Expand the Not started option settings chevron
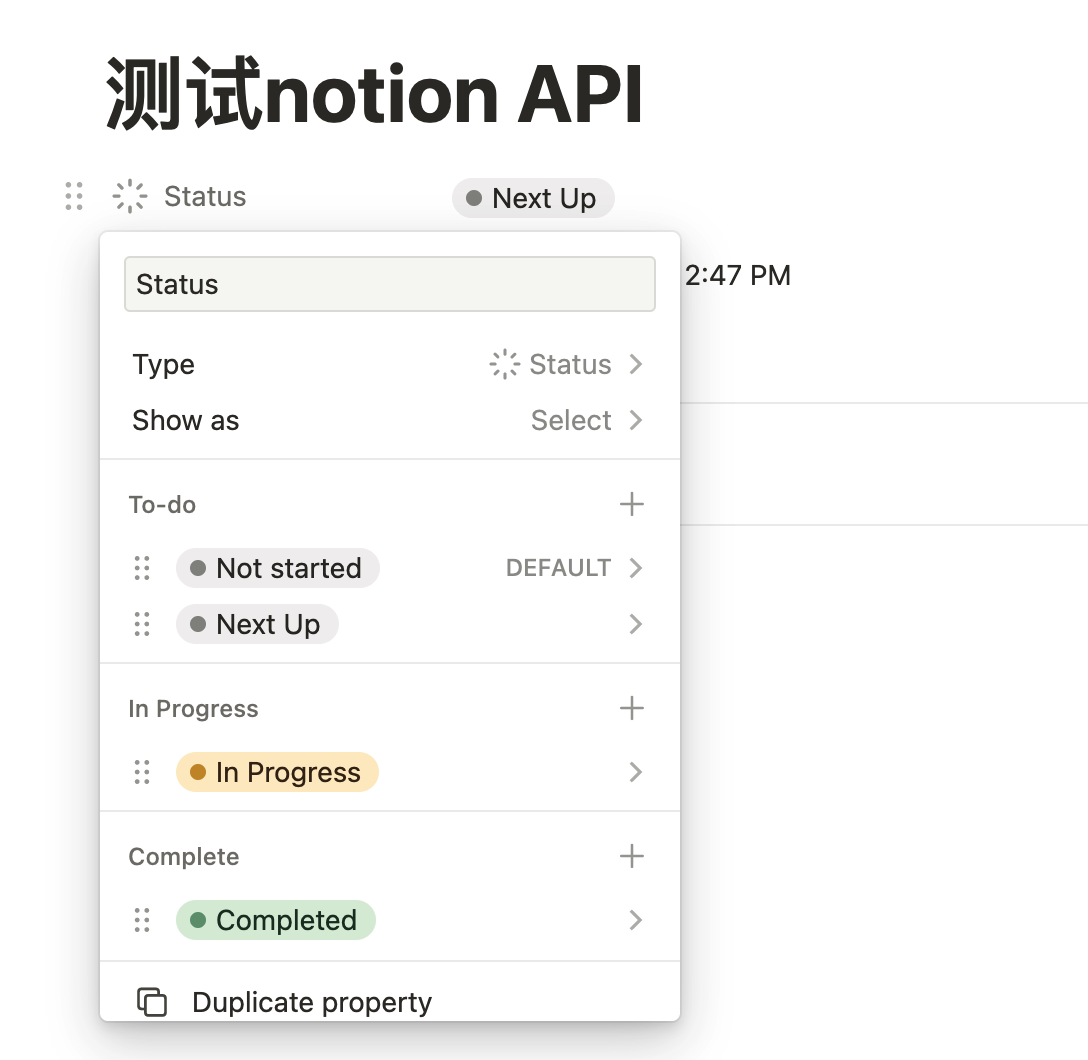 tap(635, 568)
